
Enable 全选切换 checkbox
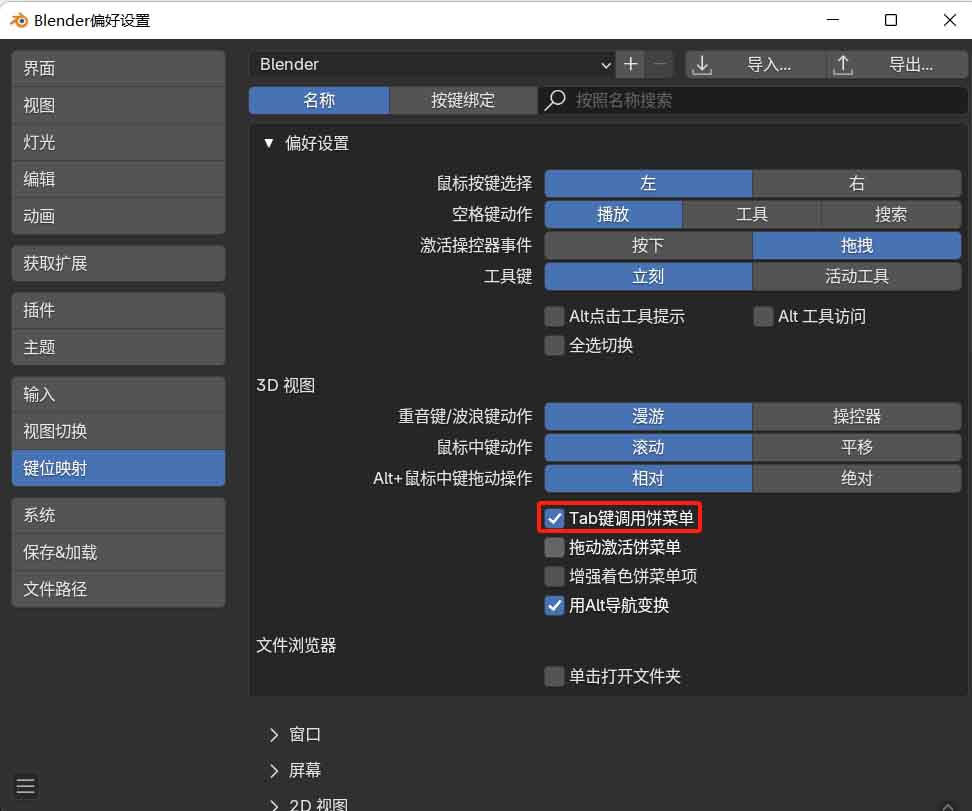tap(554, 345)
